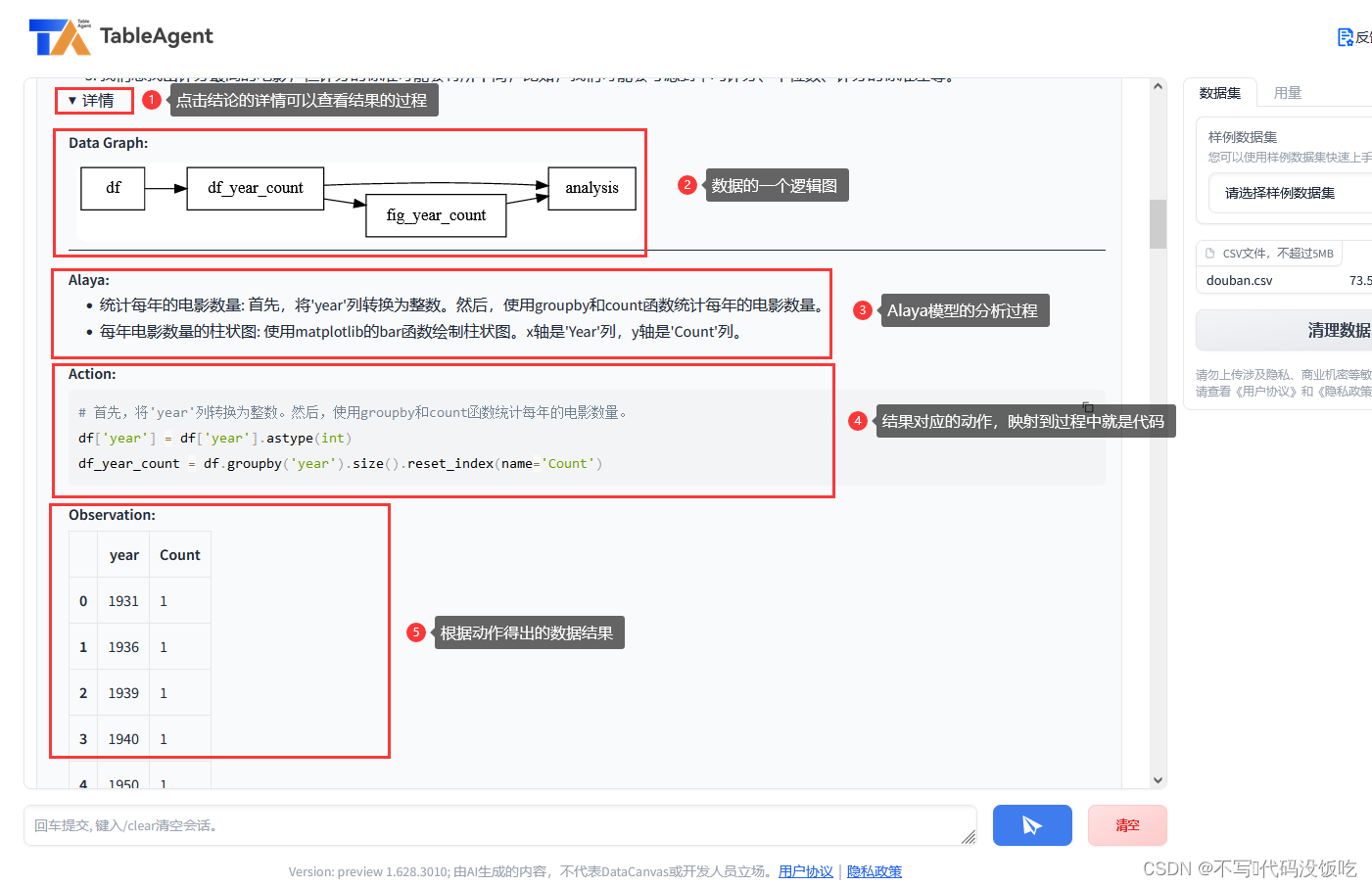
Task: Click the 'Count' column header
Action: pyautogui.click(x=180, y=555)
